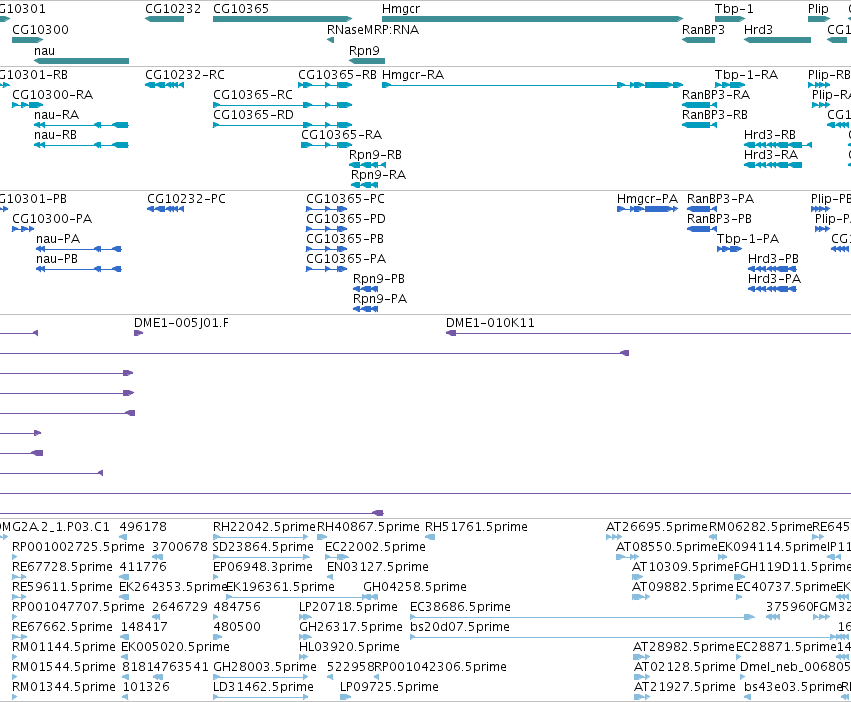Click the Rpn9-PA protein
Viewport: 851px width, 702px height.
pos(365,309)
